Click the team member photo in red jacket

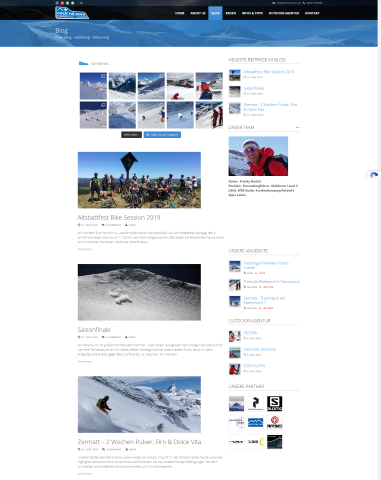258,156
